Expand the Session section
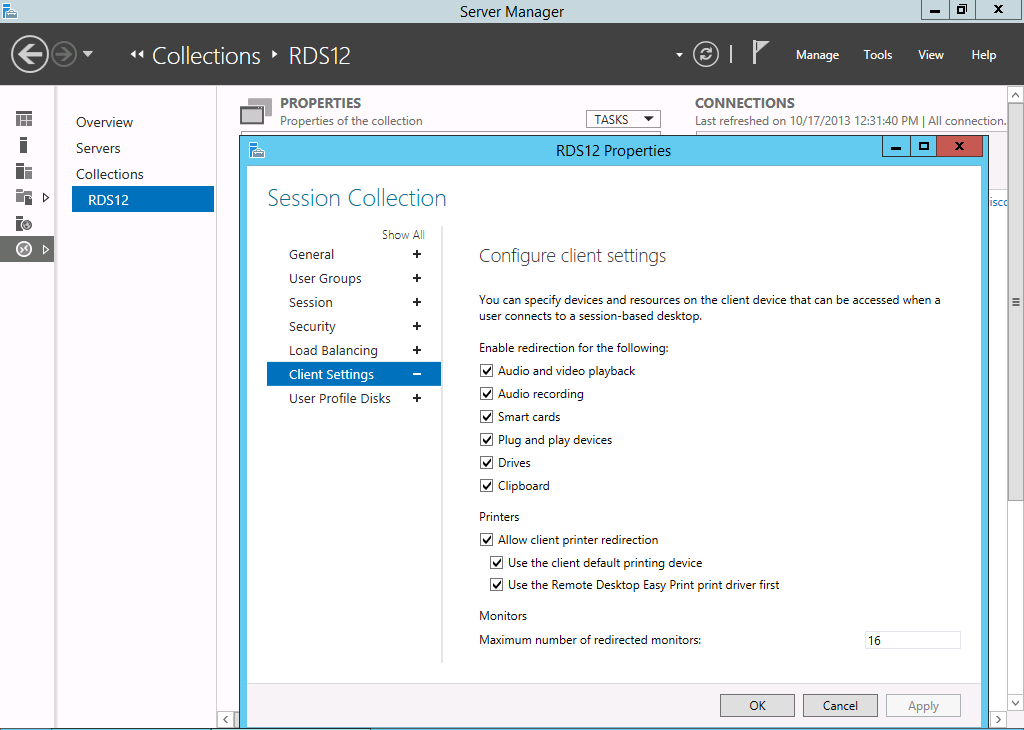1024x730 pixels. click(x=417, y=302)
